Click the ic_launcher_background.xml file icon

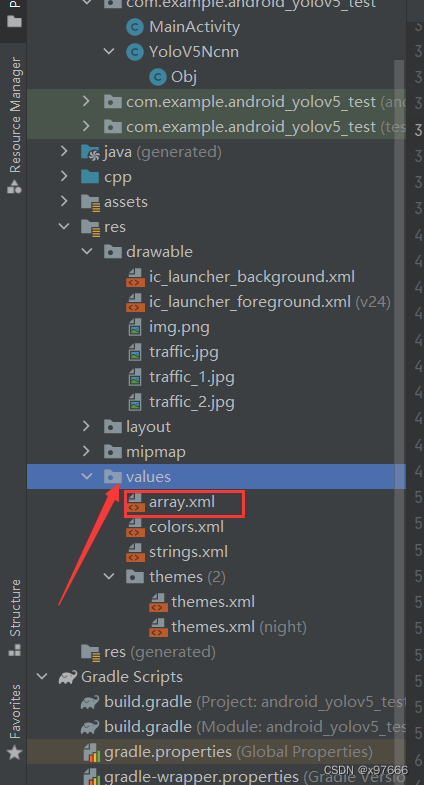tap(135, 277)
